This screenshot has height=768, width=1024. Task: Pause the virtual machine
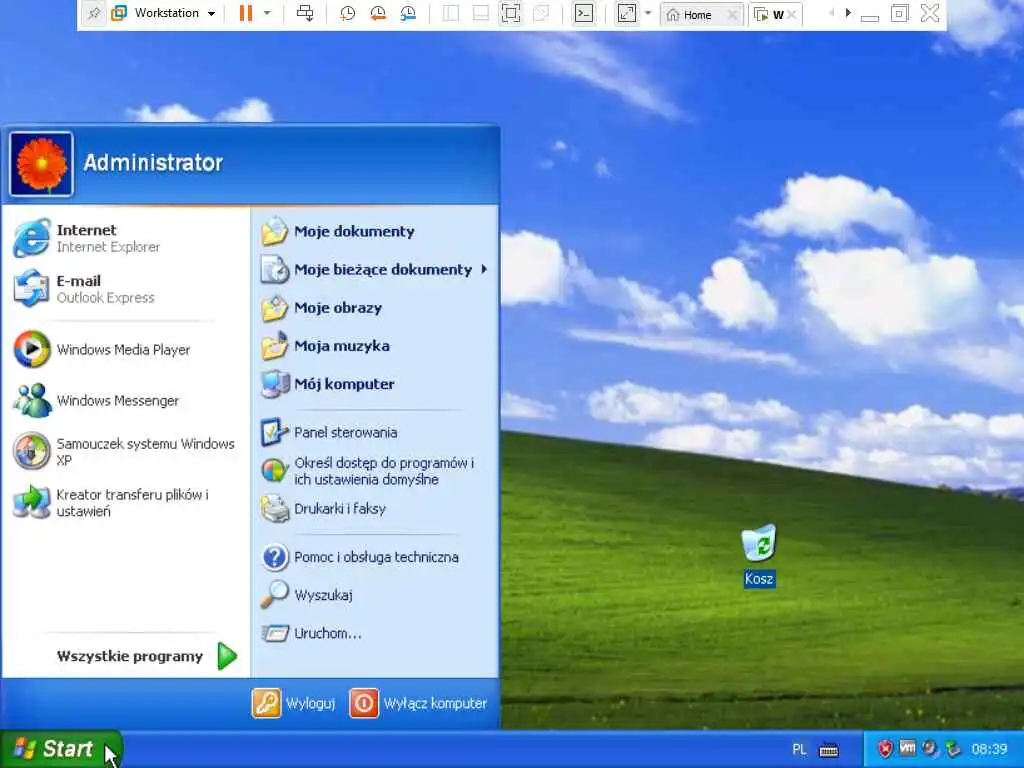(246, 13)
